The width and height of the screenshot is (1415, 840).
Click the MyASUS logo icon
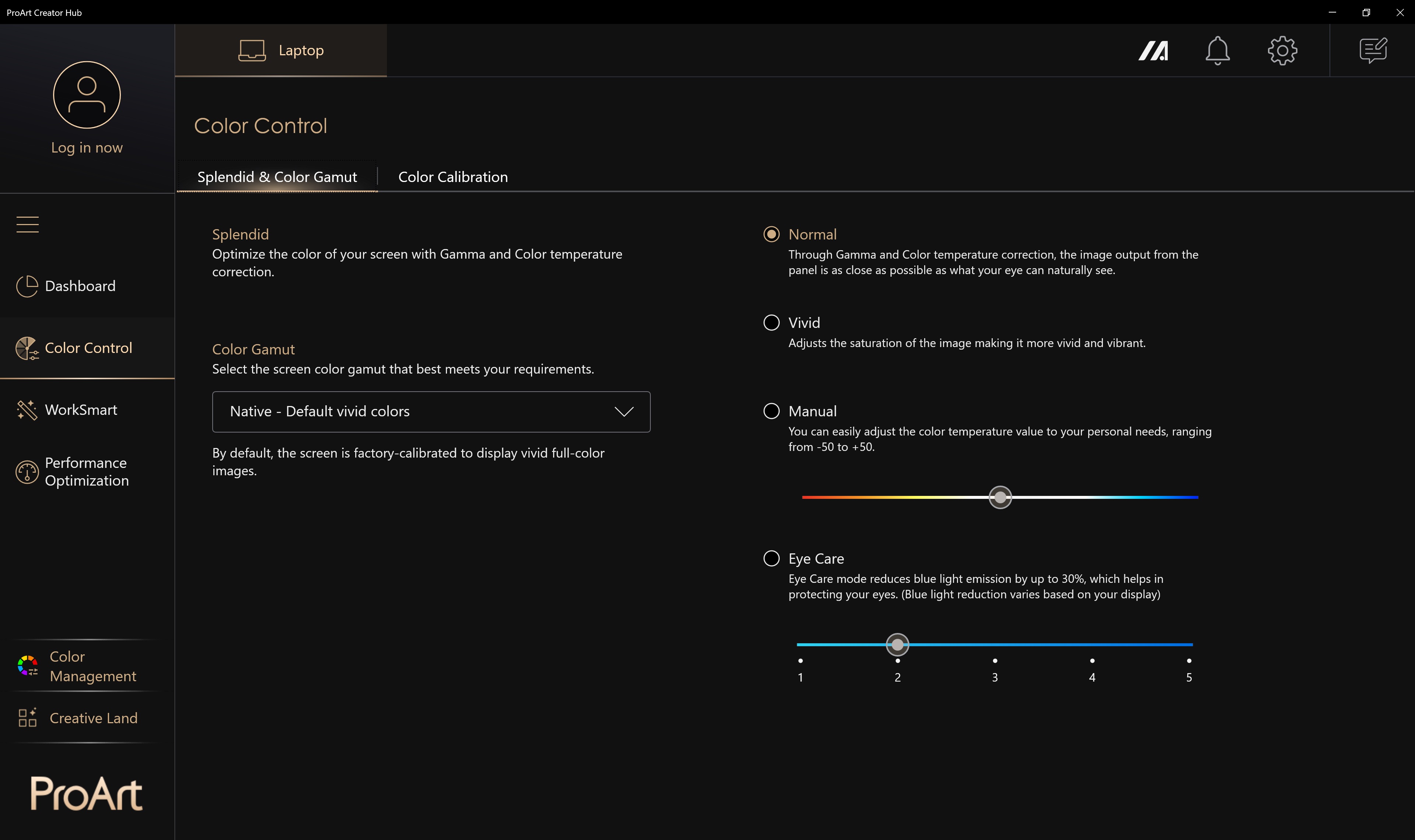tap(1153, 51)
